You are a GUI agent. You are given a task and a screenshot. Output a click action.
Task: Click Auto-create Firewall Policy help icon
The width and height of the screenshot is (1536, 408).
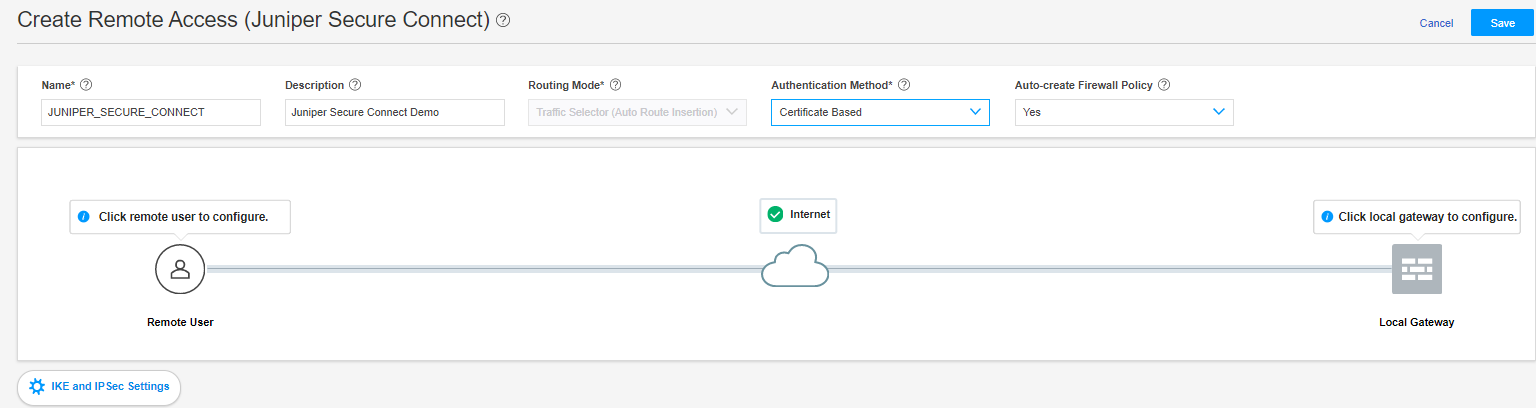1164,85
